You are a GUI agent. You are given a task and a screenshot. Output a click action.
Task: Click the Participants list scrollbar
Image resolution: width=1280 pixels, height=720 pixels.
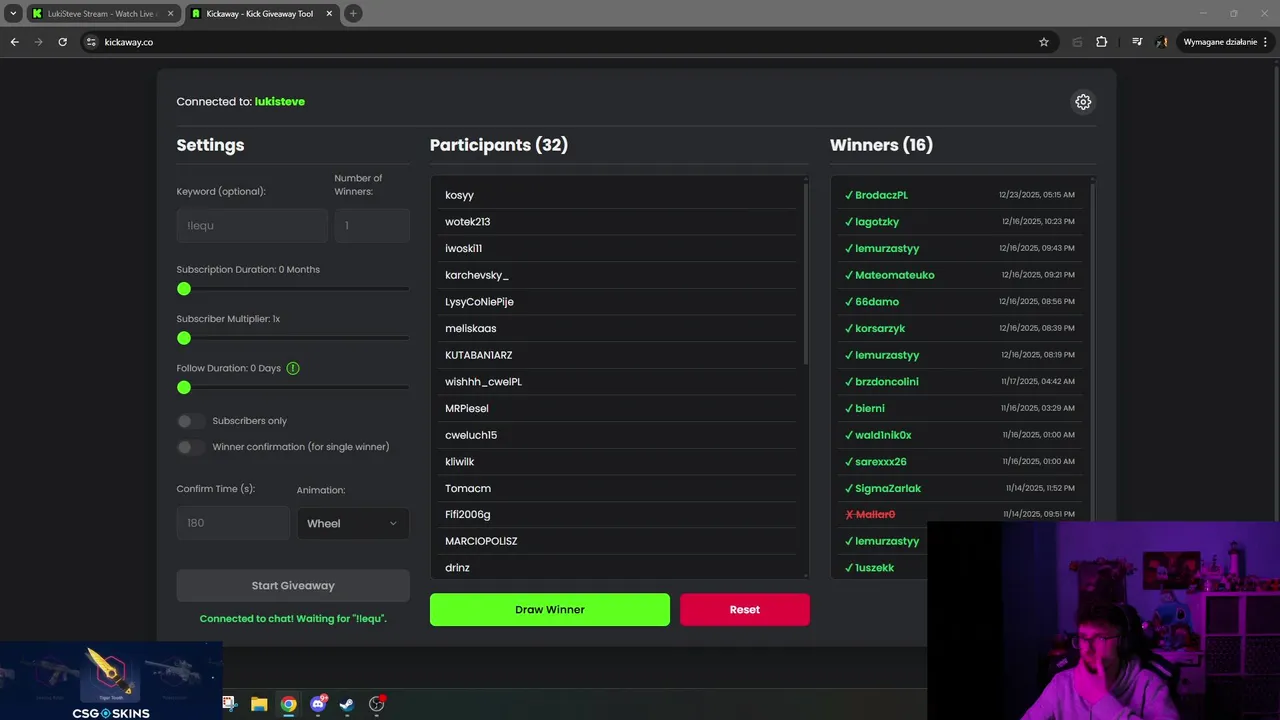[805, 272]
